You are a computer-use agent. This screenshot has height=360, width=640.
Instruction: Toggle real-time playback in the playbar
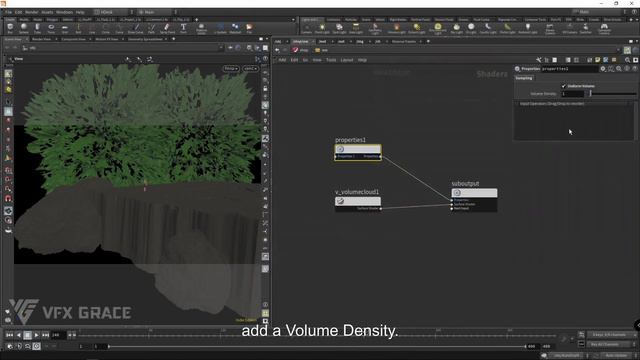(x=36, y=346)
